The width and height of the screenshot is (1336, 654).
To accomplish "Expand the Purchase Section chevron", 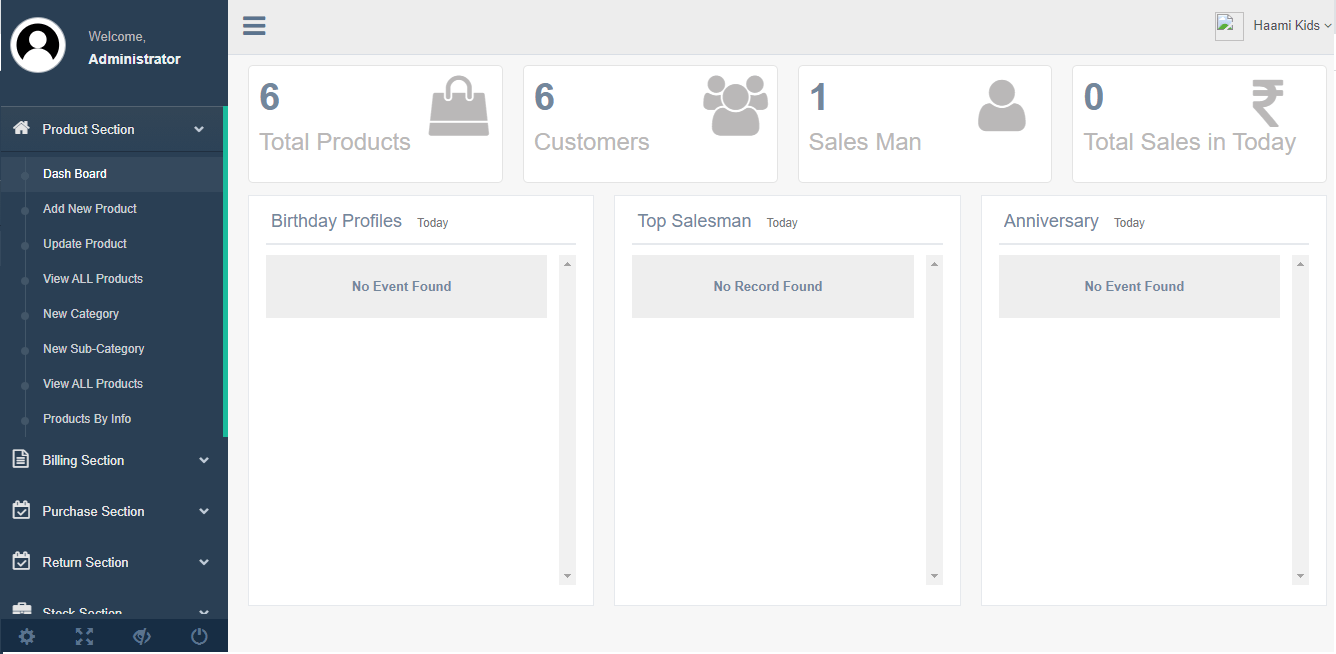I will [204, 511].
